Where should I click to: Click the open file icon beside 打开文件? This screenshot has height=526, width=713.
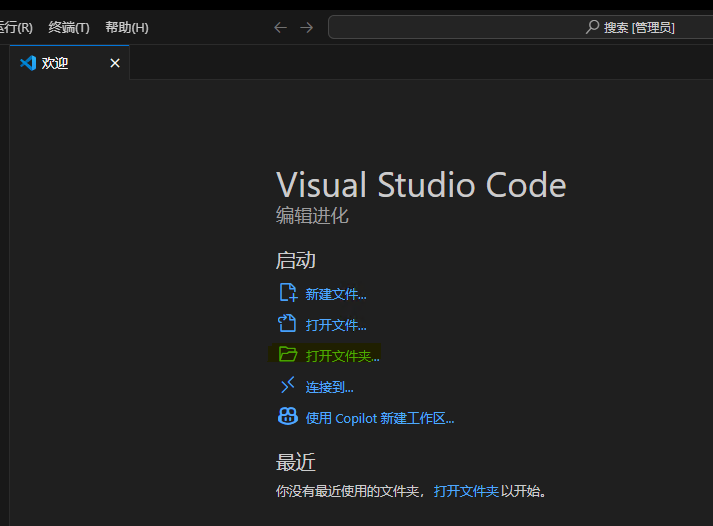click(287, 323)
